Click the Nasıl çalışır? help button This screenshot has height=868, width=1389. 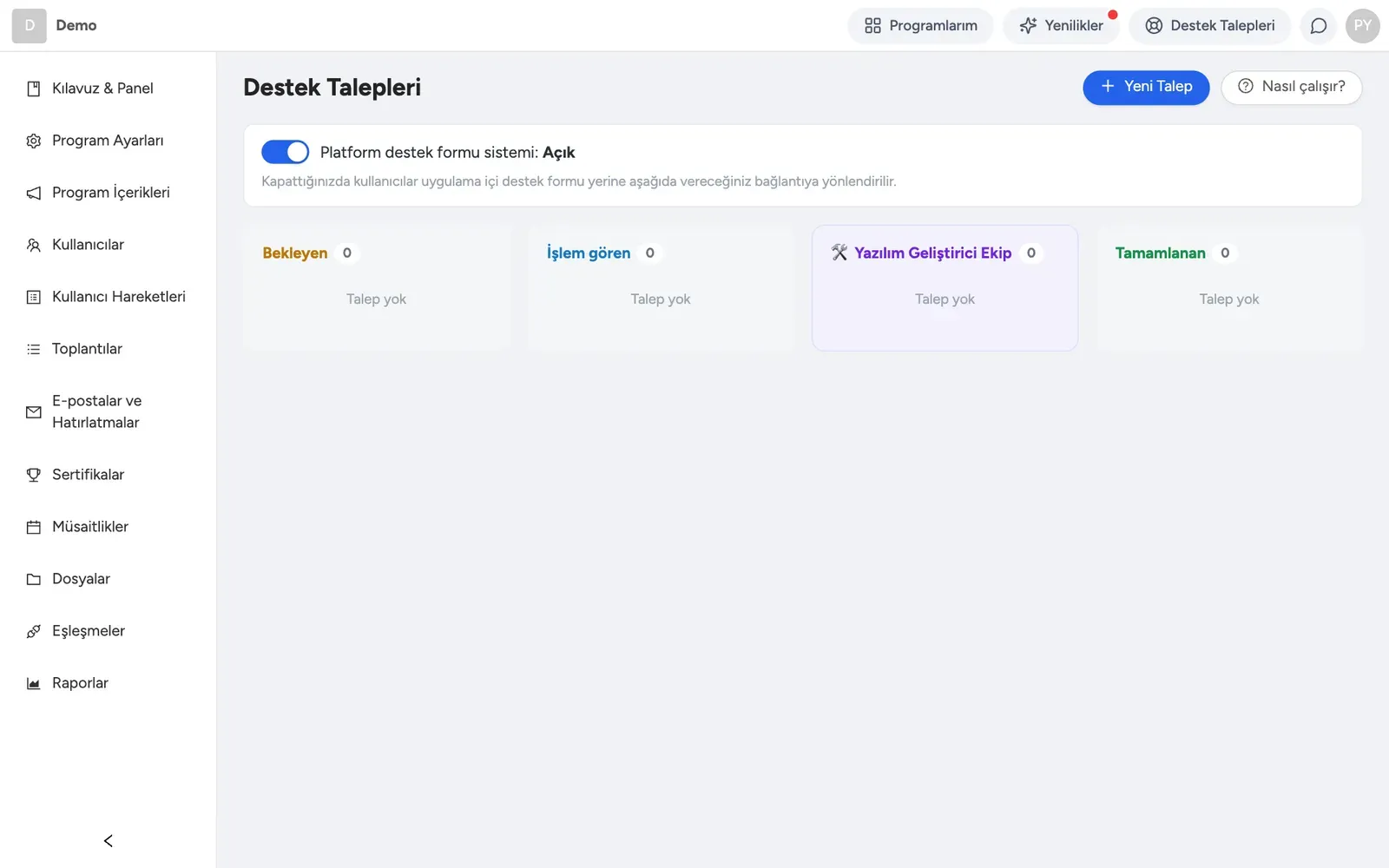click(x=1291, y=87)
